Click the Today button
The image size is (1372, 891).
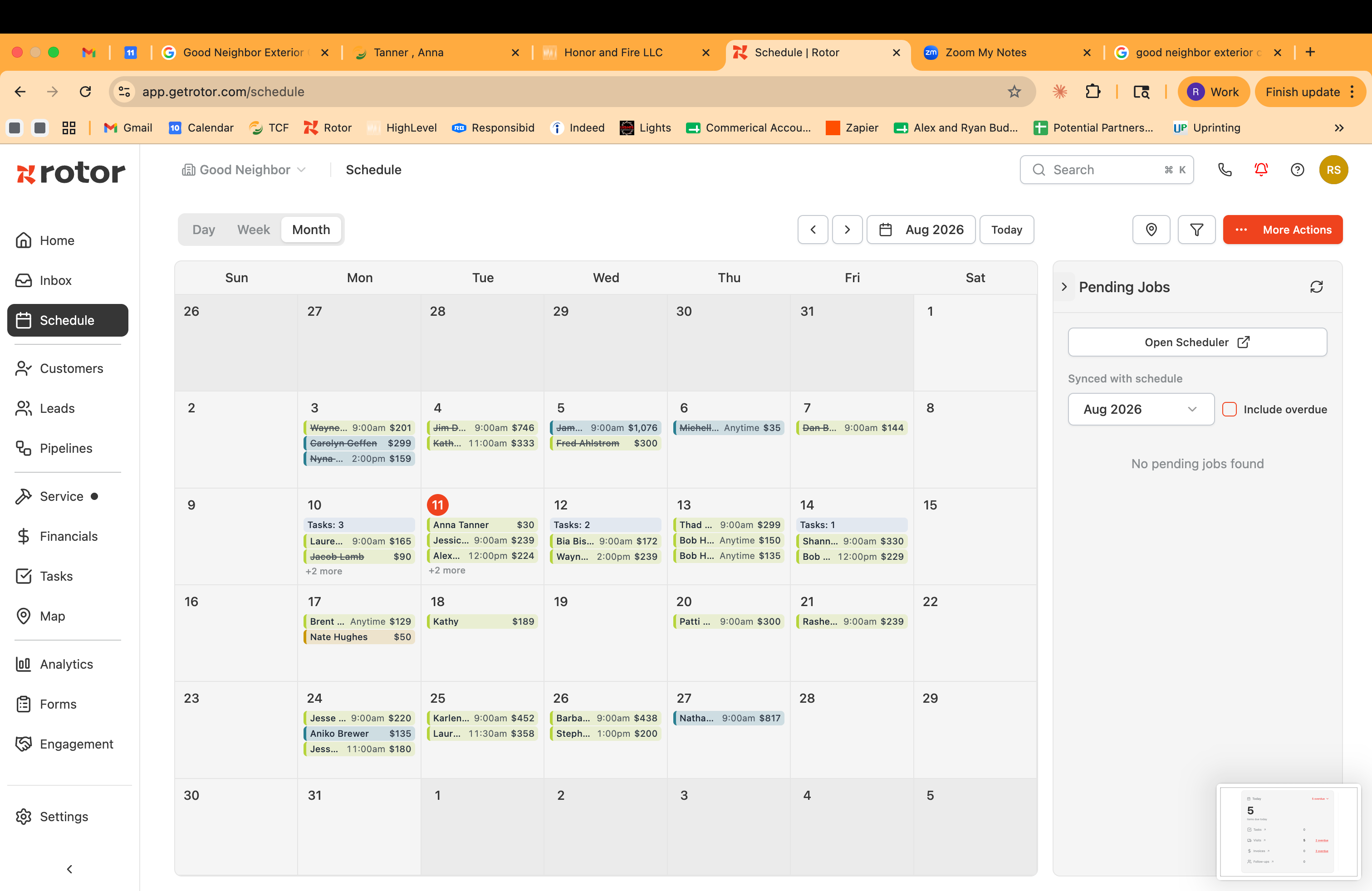click(x=1006, y=230)
